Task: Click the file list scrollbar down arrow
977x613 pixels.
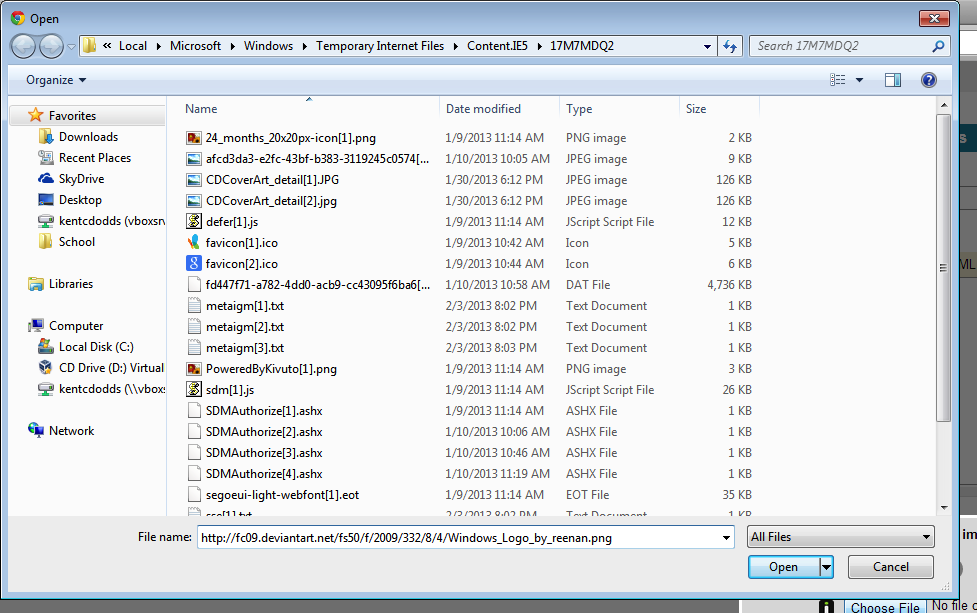Action: coord(944,508)
